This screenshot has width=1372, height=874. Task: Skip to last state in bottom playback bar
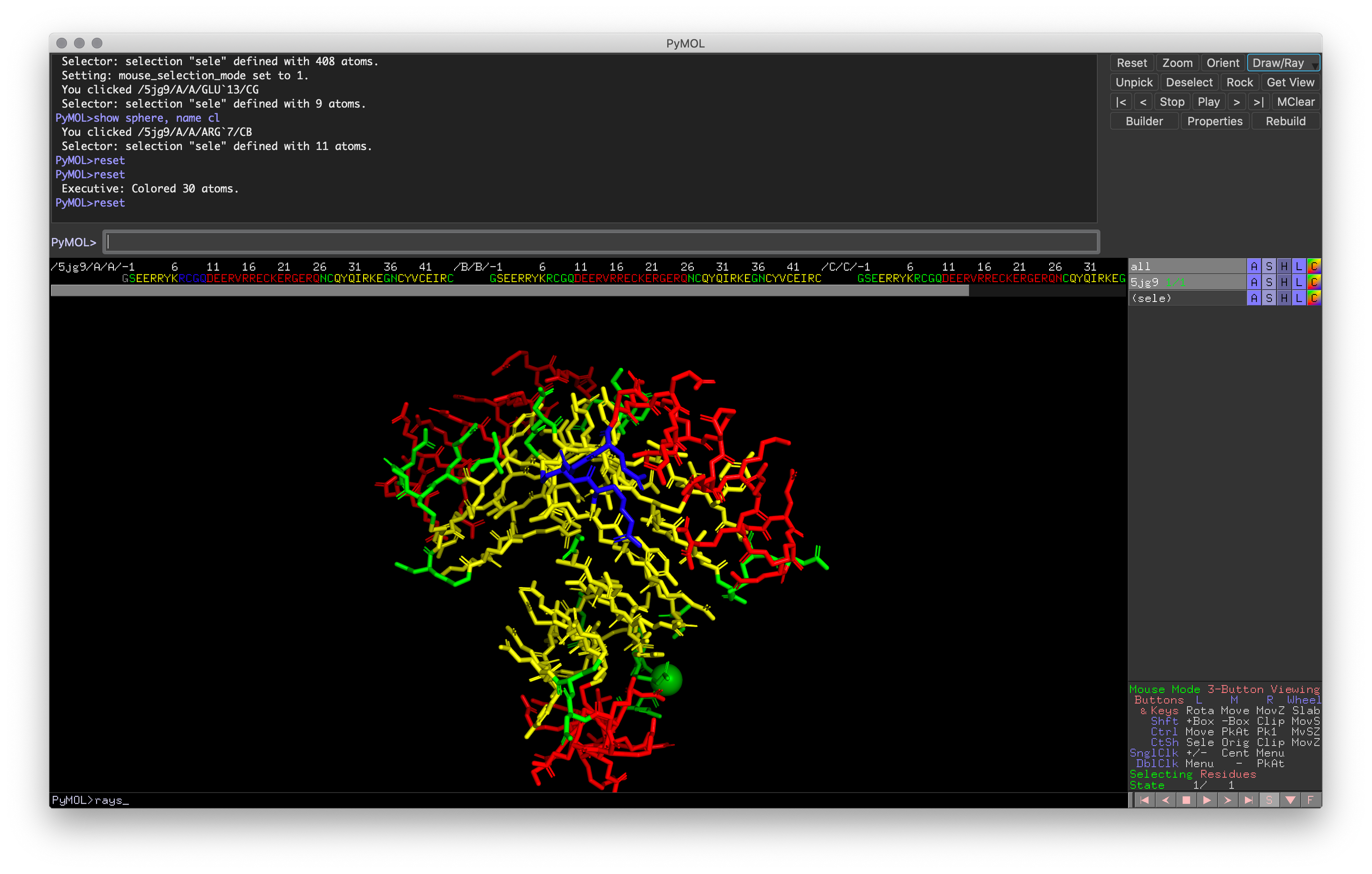(1249, 800)
